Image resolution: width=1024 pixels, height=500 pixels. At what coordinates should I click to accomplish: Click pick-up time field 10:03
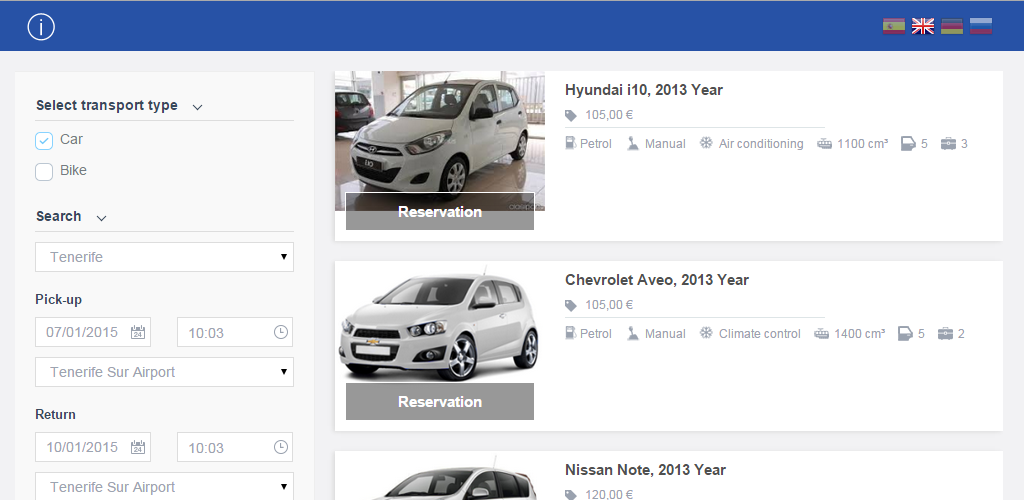[x=235, y=332]
